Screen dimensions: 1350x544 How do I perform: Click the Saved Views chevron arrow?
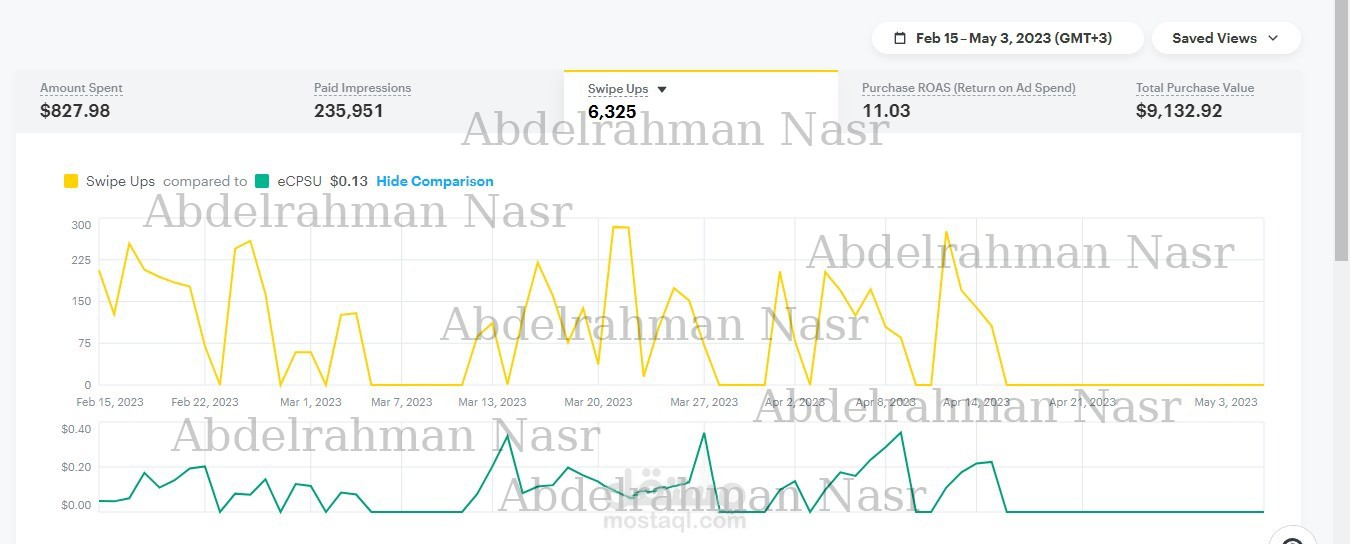pyautogui.click(x=1273, y=38)
